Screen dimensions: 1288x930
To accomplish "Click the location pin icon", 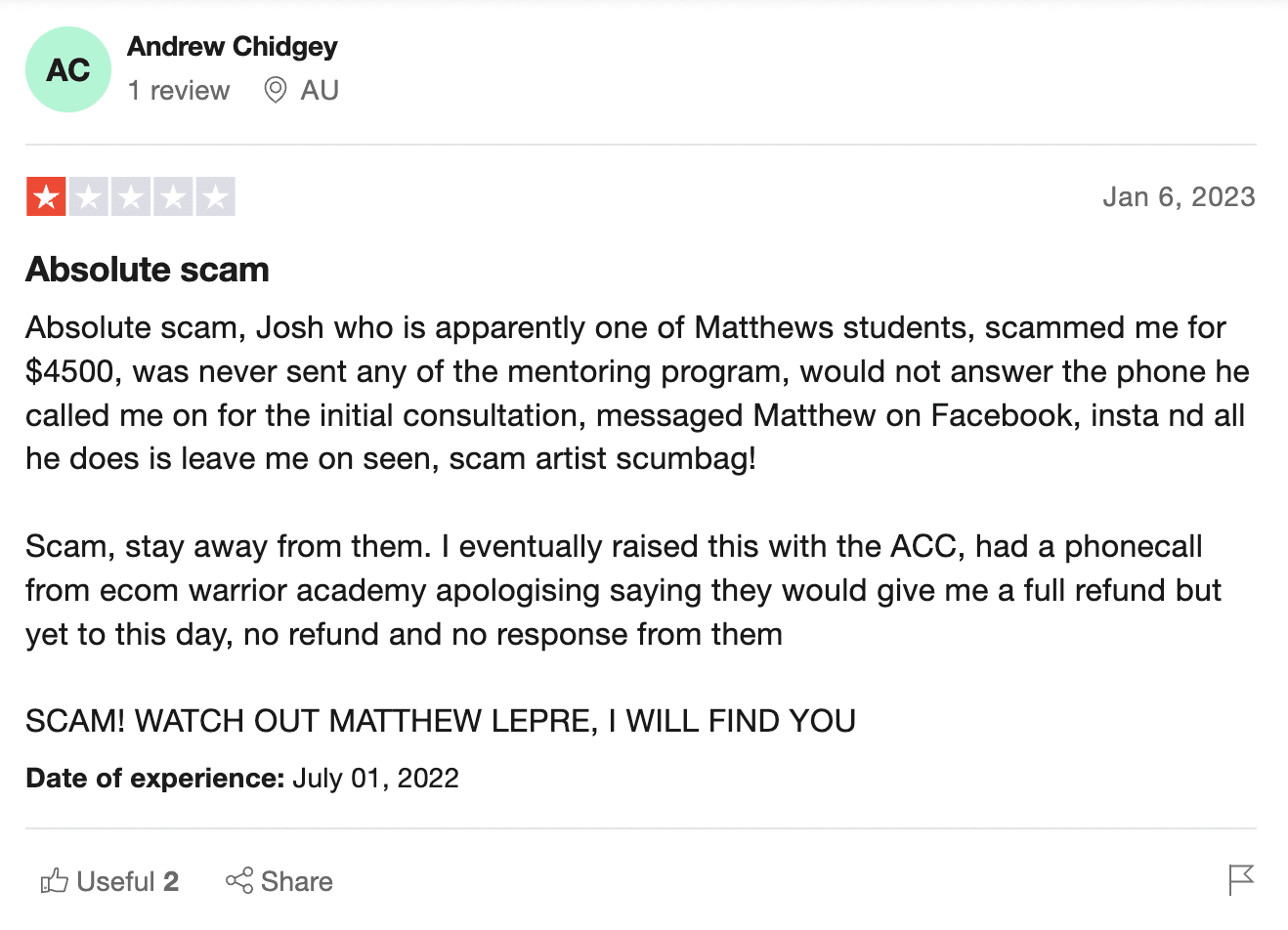I will point(276,91).
